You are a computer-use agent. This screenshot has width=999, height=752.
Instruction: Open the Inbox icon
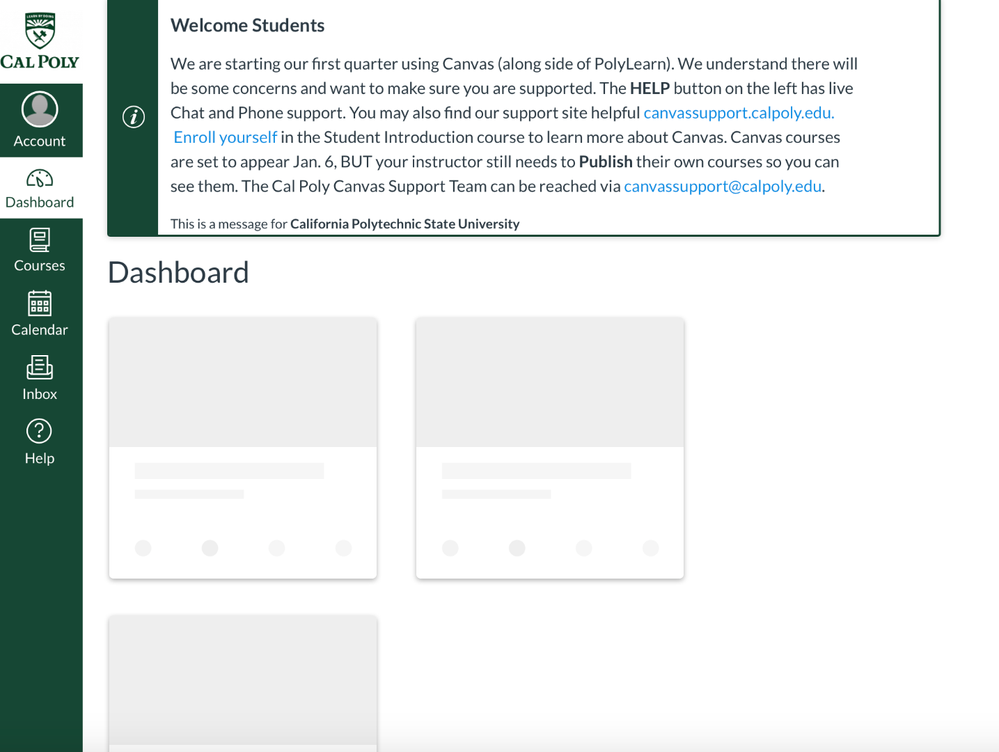pyautogui.click(x=40, y=368)
